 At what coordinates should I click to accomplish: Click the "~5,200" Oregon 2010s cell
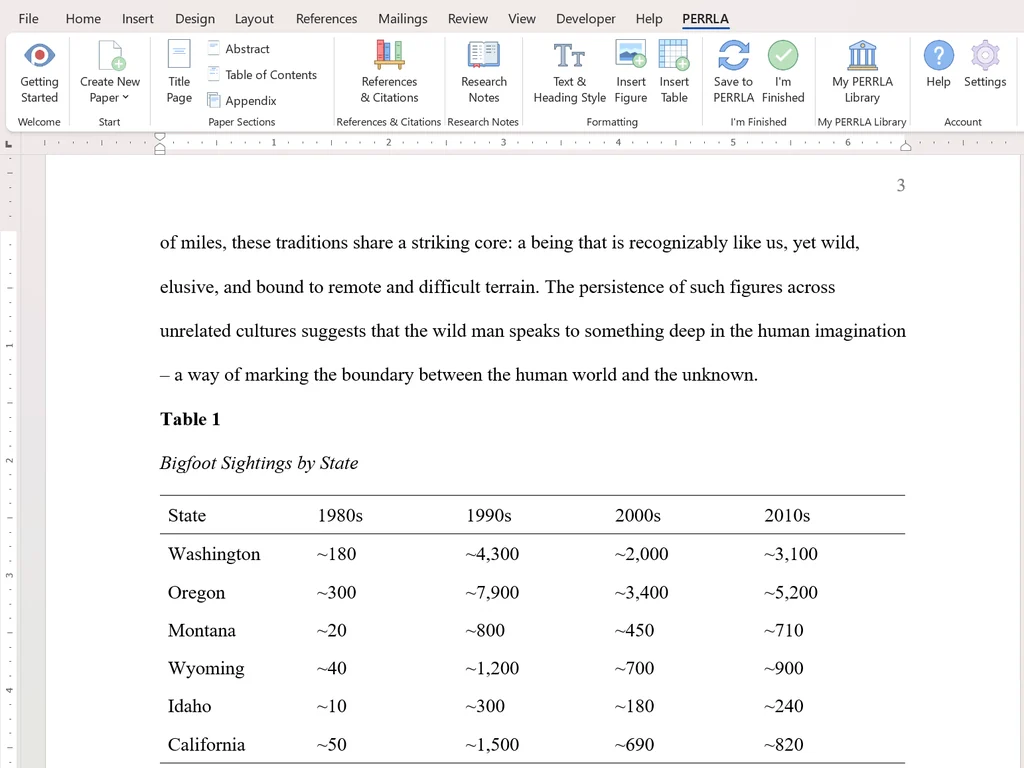791,592
